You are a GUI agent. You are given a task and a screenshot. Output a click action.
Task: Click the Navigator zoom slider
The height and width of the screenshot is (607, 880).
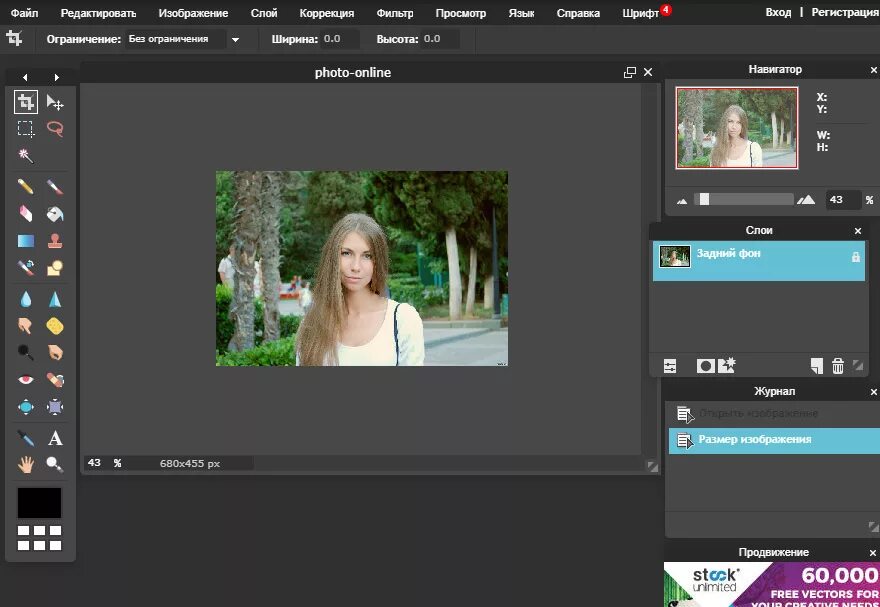744,199
